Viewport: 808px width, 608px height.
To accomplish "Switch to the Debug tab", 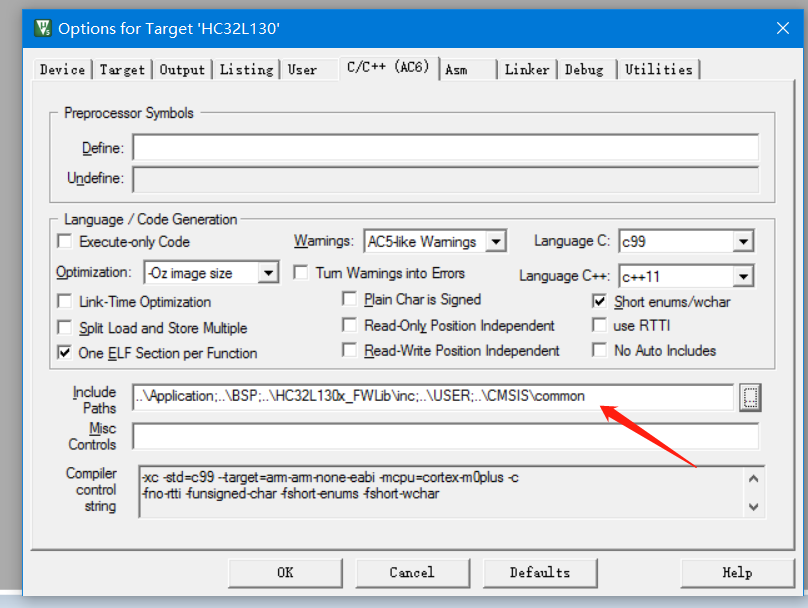I will pyautogui.click(x=584, y=70).
